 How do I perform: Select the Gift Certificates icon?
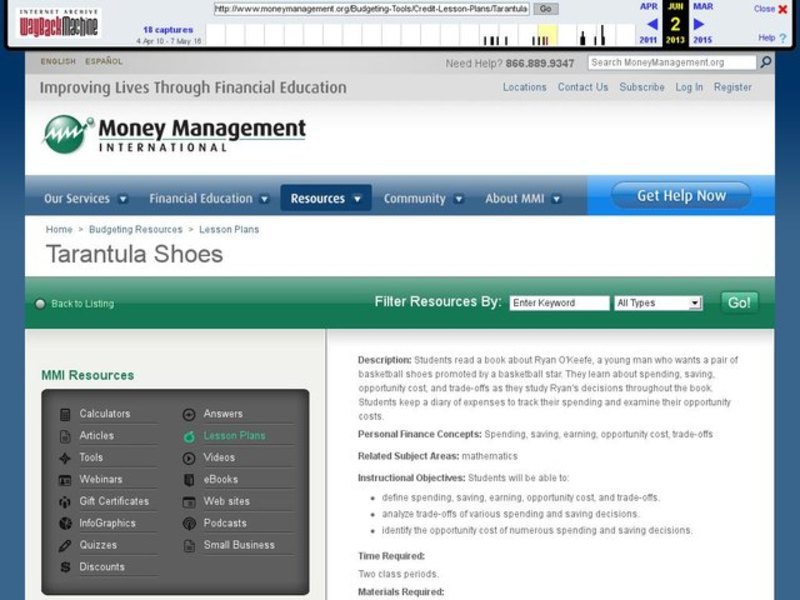[65, 502]
